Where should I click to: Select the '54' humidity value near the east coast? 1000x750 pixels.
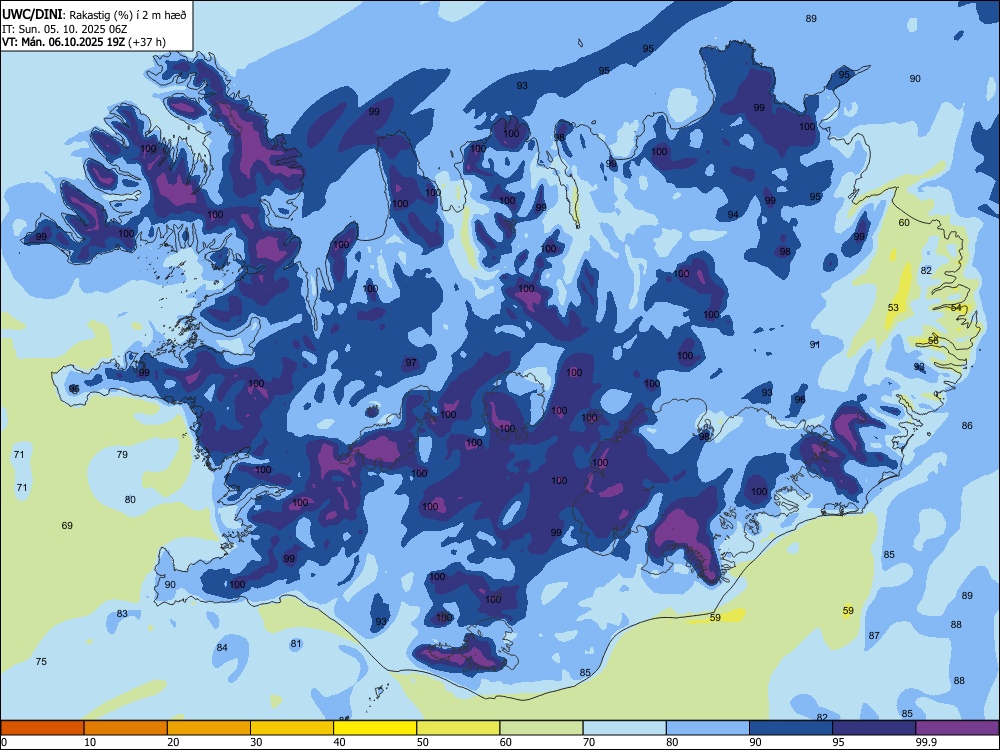coord(956,307)
